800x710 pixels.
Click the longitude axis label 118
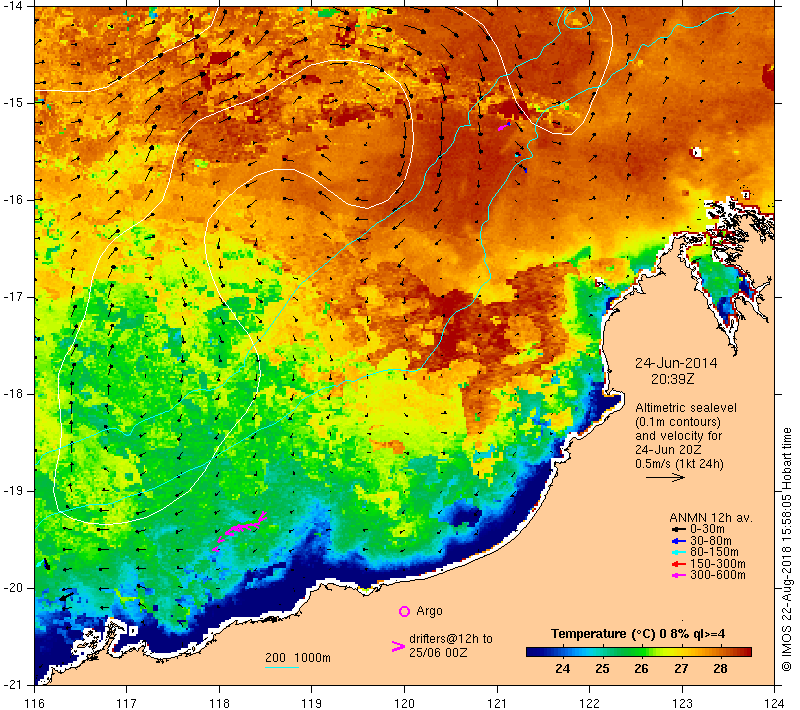[x=219, y=703]
